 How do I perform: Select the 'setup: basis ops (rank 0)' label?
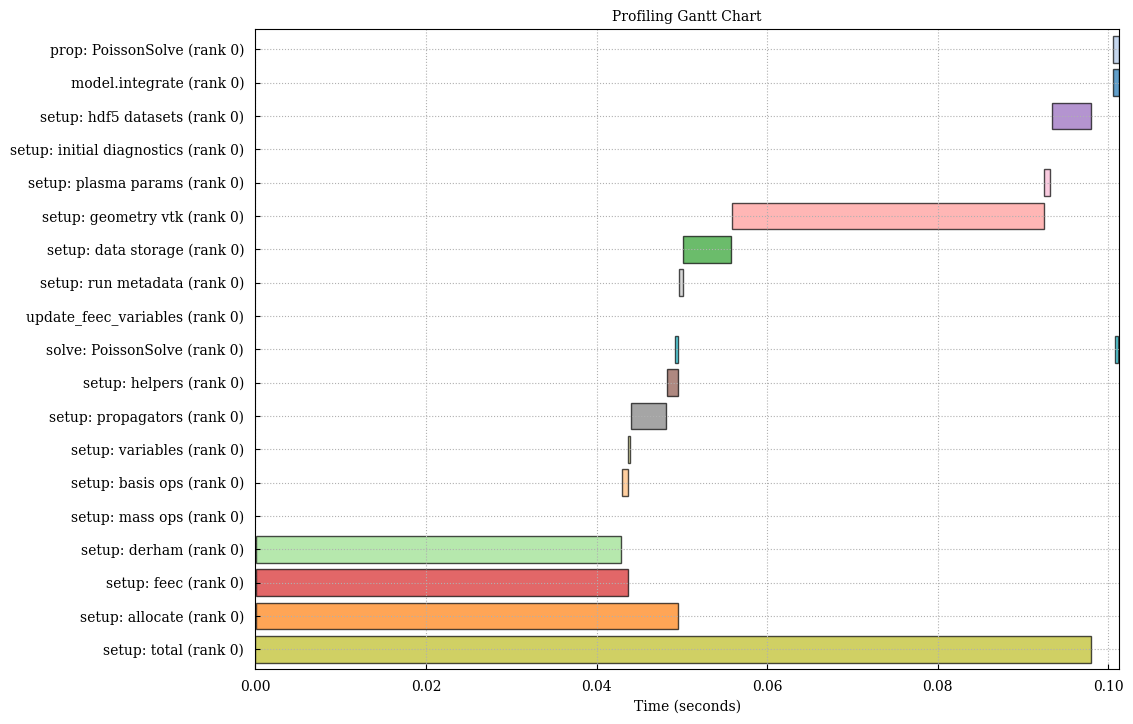tap(158, 483)
